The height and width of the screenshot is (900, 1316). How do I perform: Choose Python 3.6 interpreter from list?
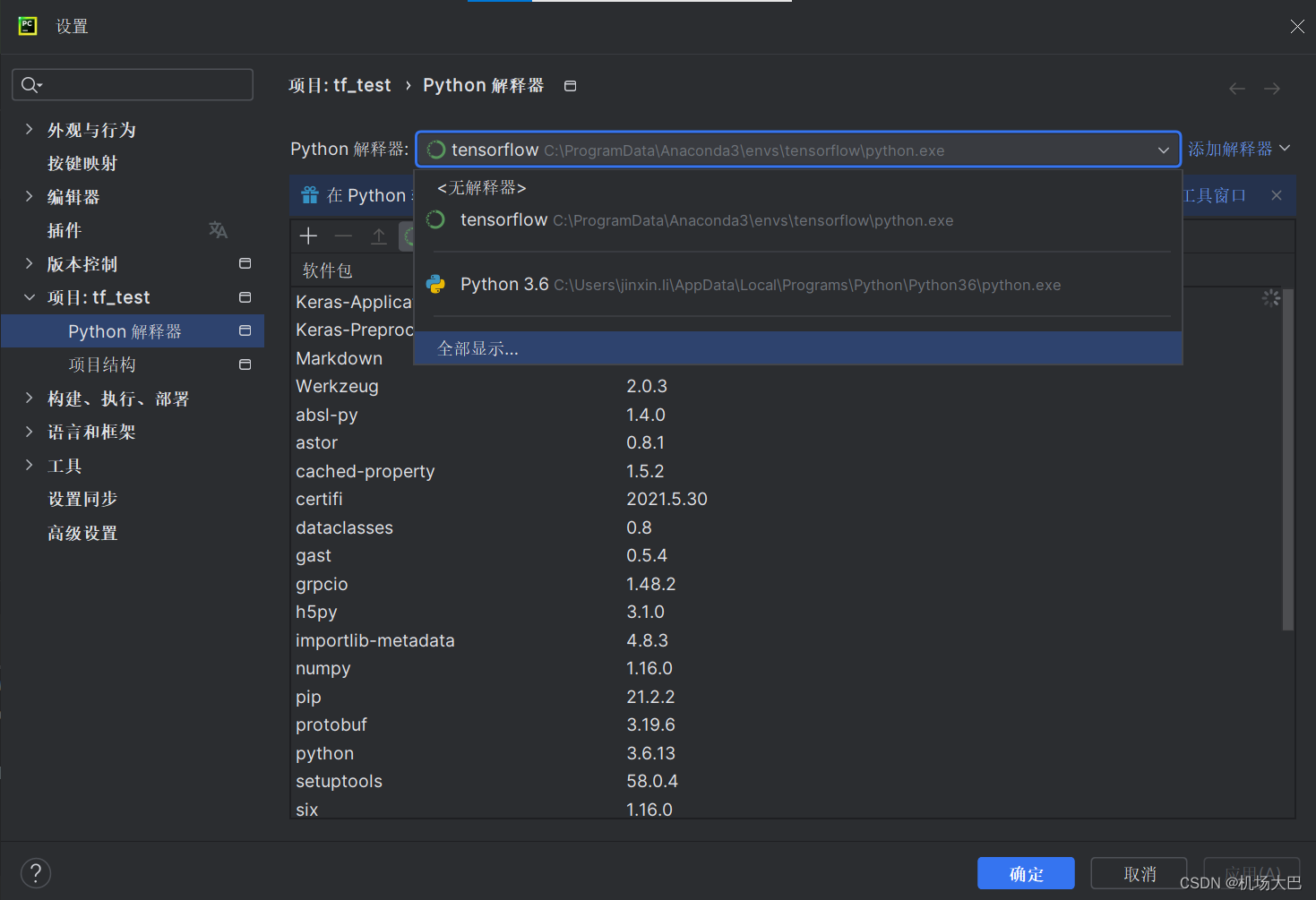click(798, 285)
